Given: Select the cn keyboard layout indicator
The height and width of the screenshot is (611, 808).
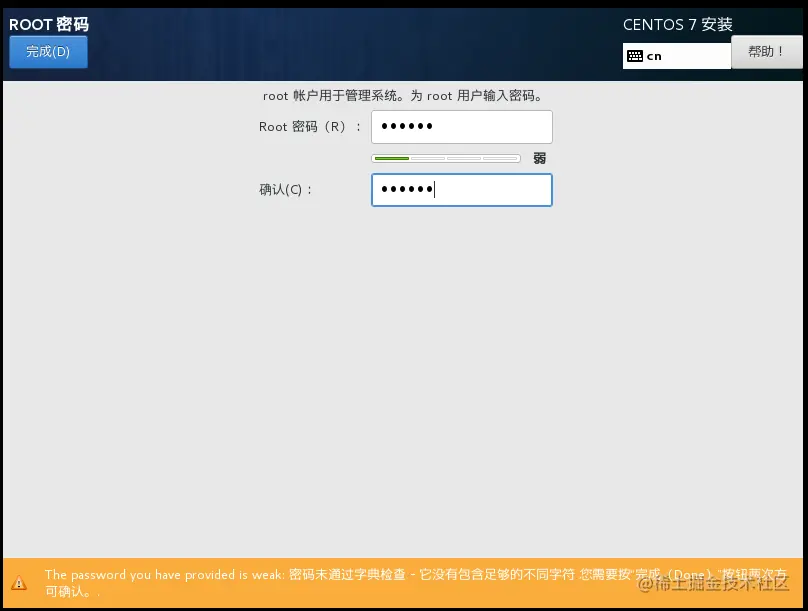Looking at the screenshot, I should coord(677,56).
